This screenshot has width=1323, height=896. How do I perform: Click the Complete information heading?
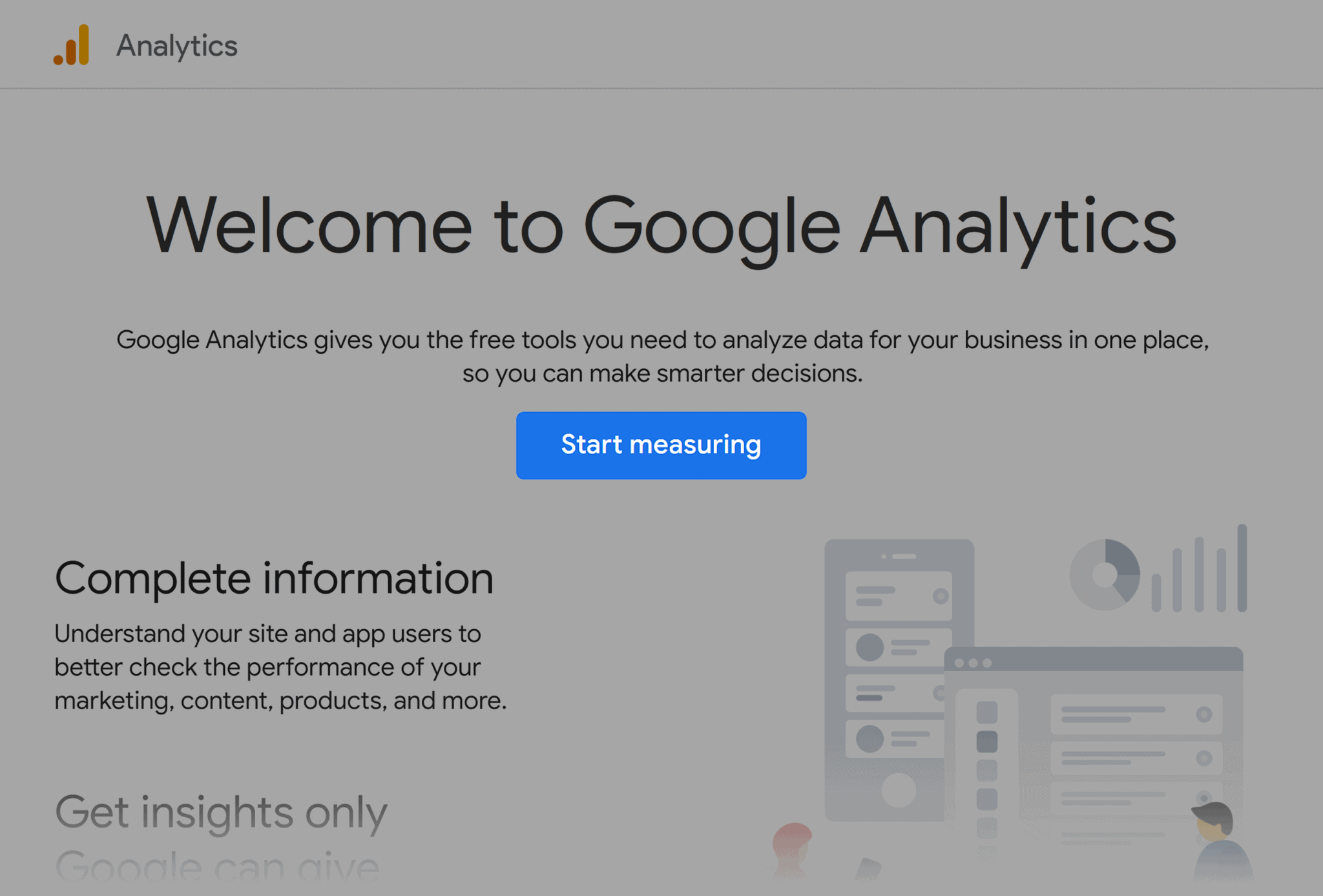tap(274, 577)
